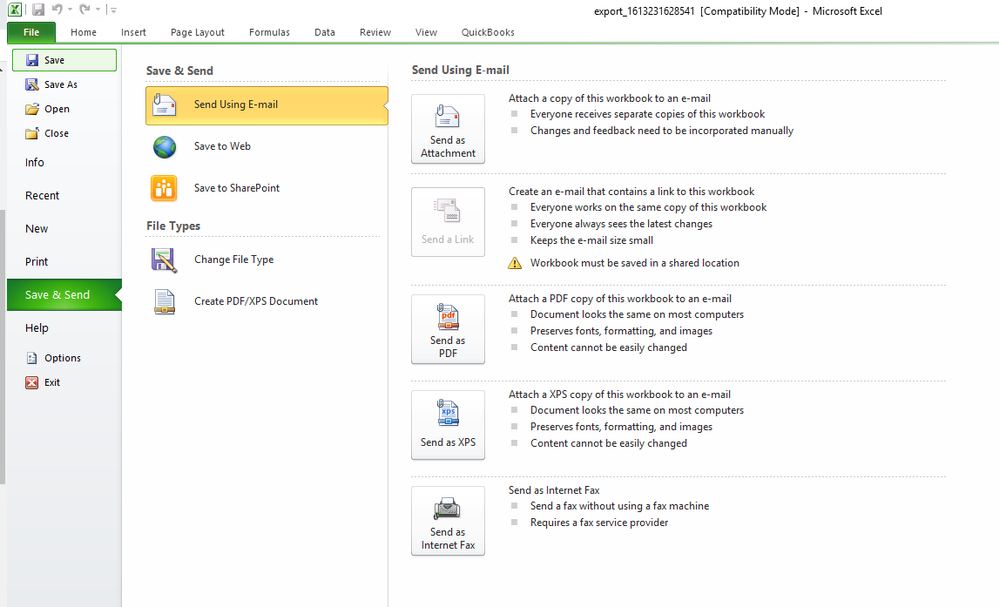999x607 pixels.
Task: Click the Save As icon in backstage menu
Action: pyautogui.click(x=32, y=84)
